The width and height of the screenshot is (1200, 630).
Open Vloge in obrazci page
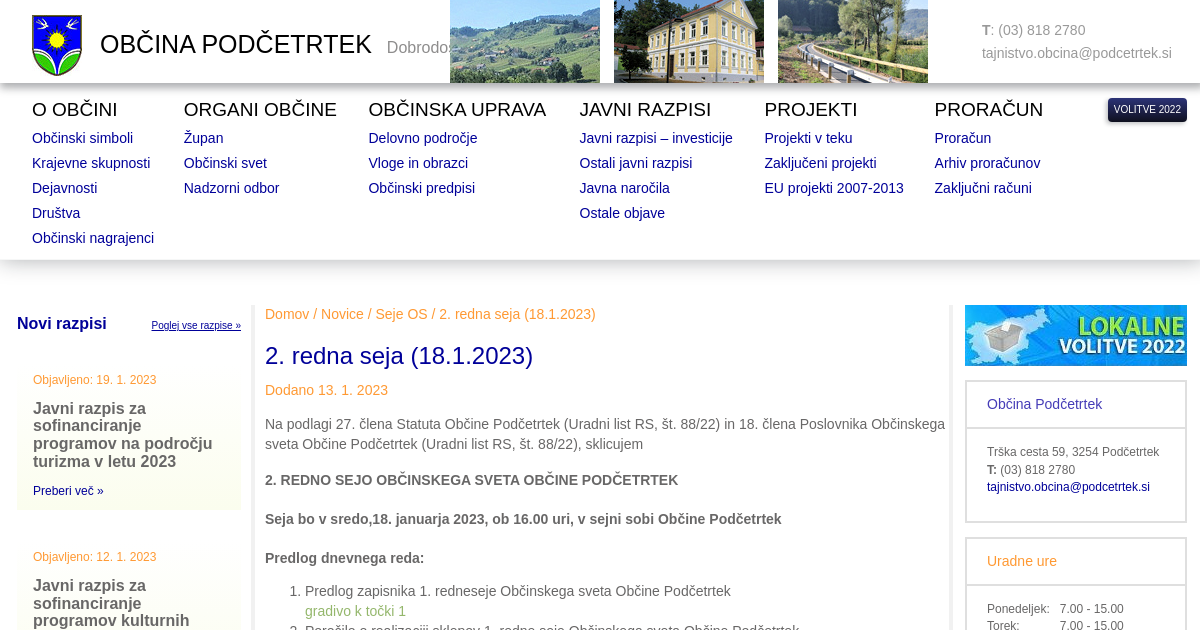click(x=418, y=163)
